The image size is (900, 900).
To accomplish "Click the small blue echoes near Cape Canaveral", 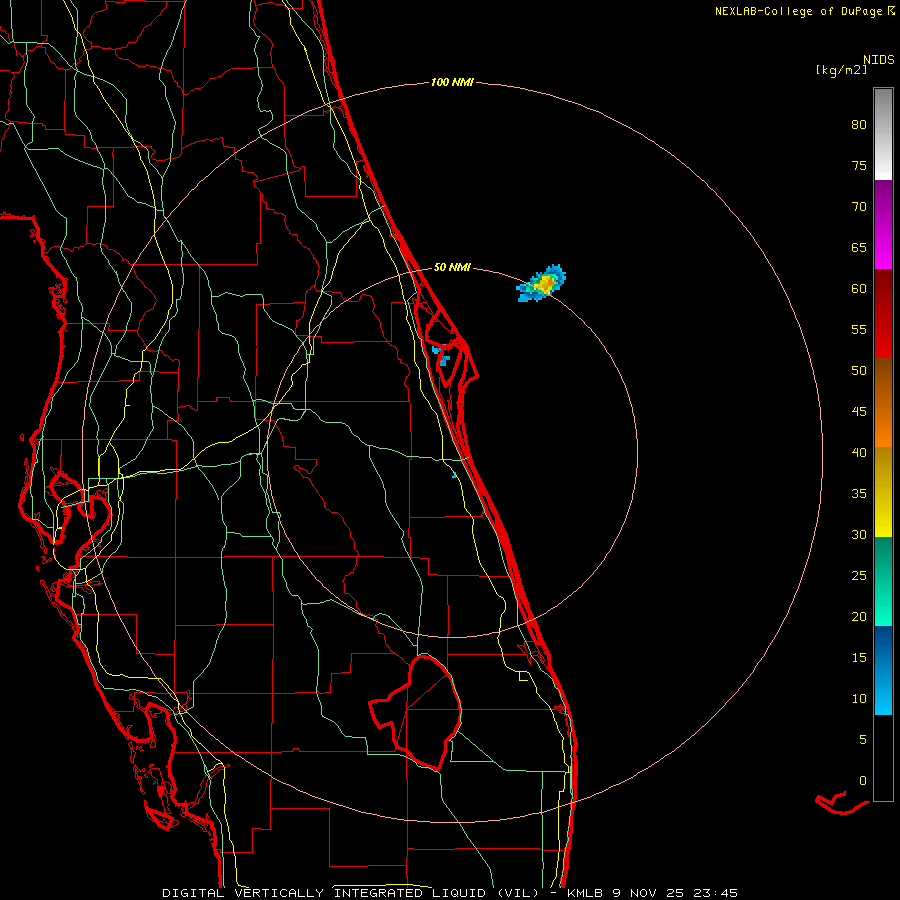I will pos(441,356).
